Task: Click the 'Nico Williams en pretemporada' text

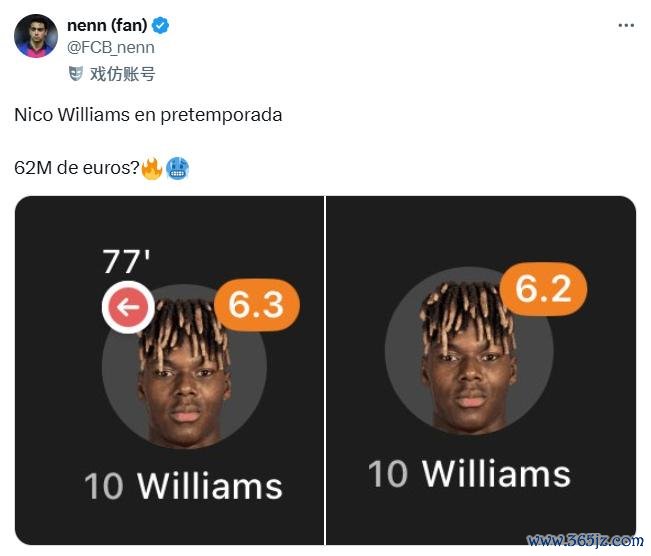Action: tap(148, 115)
